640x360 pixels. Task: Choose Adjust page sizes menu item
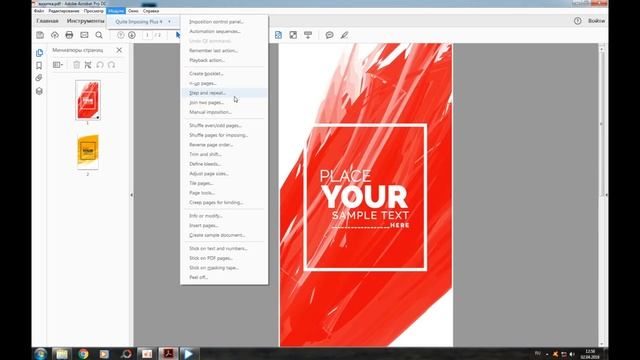(224, 173)
